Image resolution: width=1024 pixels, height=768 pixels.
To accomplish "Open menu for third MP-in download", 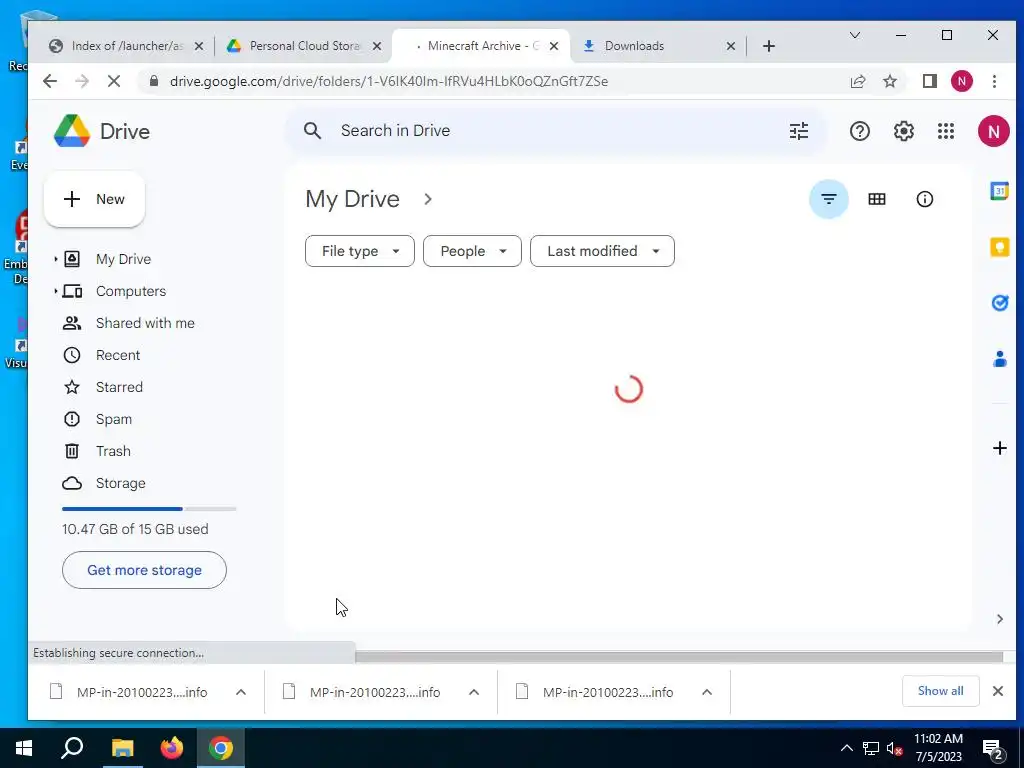I will (x=707, y=692).
